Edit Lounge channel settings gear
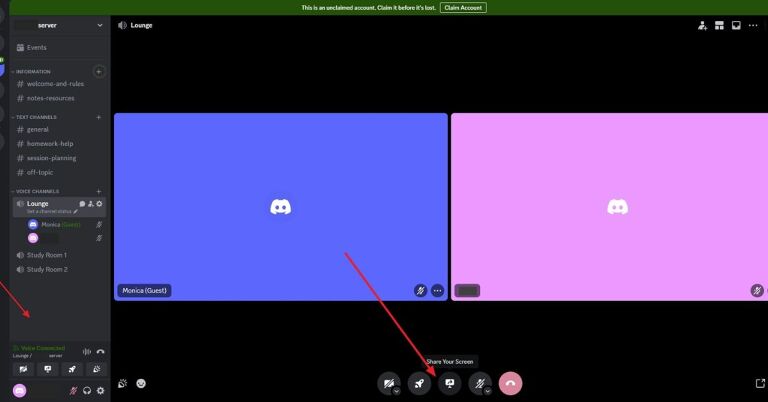The height and width of the screenshot is (402, 768). (x=99, y=204)
